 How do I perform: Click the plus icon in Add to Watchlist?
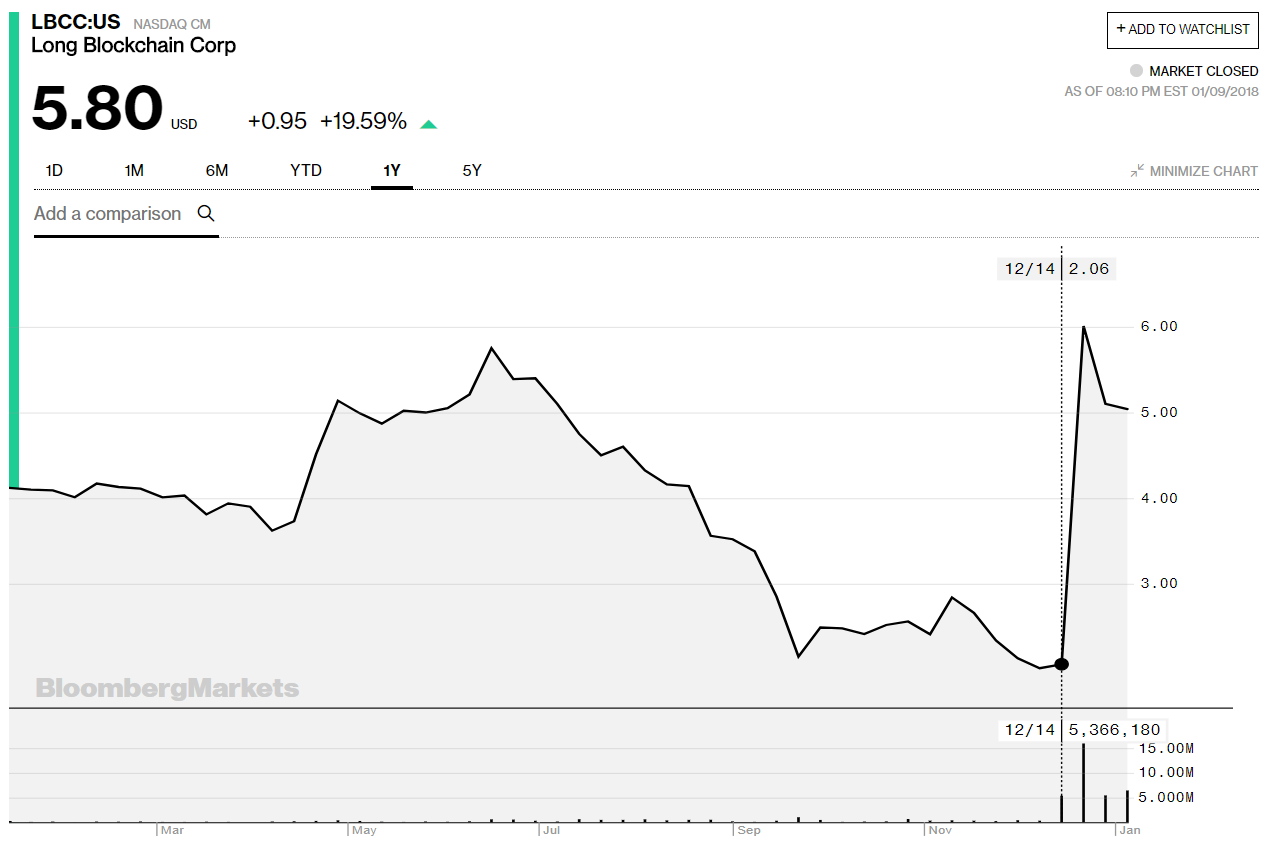click(x=1121, y=29)
